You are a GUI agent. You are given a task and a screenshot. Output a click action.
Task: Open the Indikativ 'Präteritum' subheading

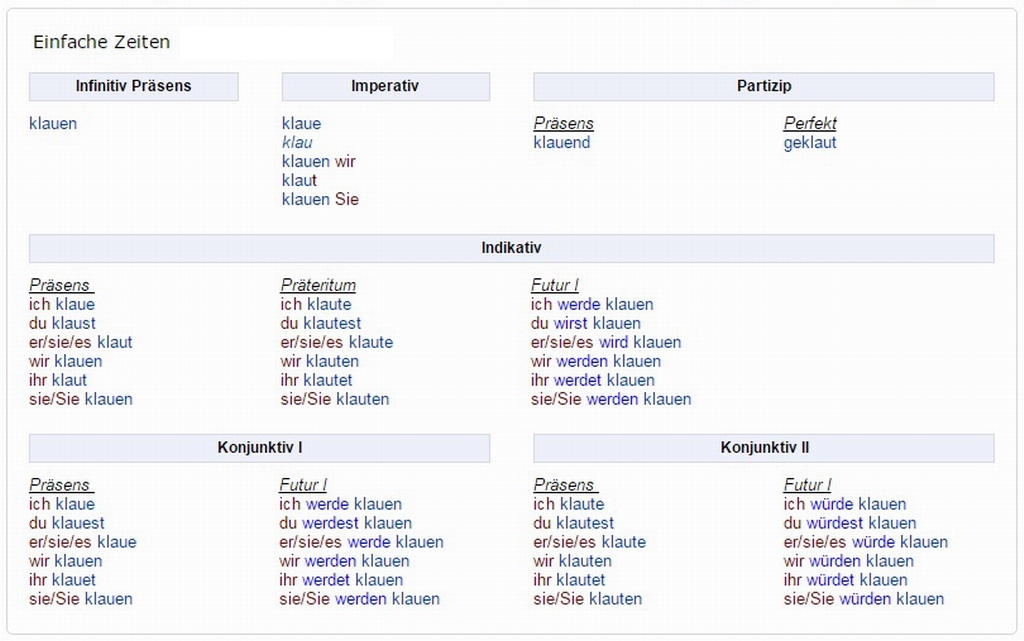[318, 286]
